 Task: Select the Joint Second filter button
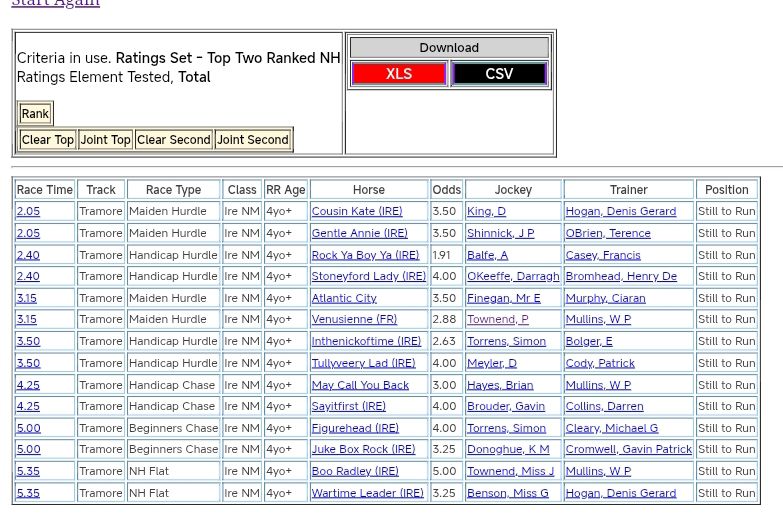pyautogui.click(x=252, y=140)
